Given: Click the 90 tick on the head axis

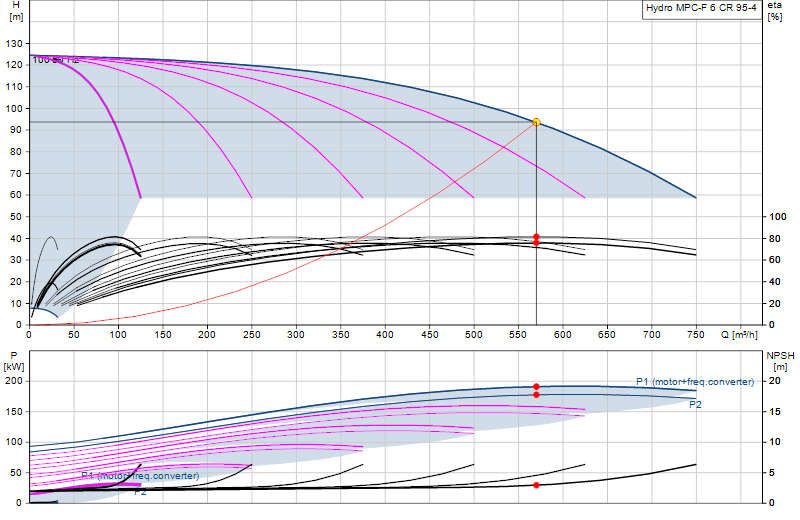Looking at the screenshot, I should [16, 130].
